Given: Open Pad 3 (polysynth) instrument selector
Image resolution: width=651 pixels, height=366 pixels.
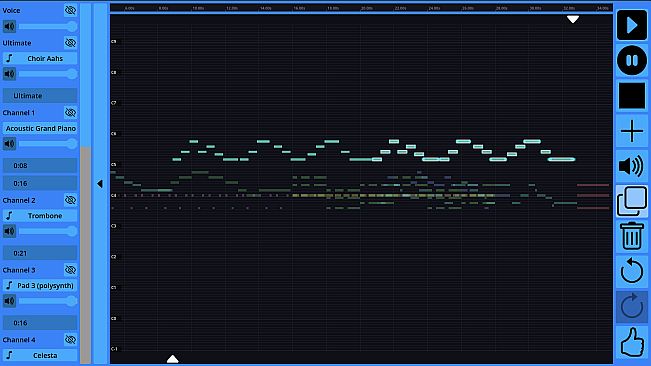Looking at the screenshot, I should pos(40,285).
